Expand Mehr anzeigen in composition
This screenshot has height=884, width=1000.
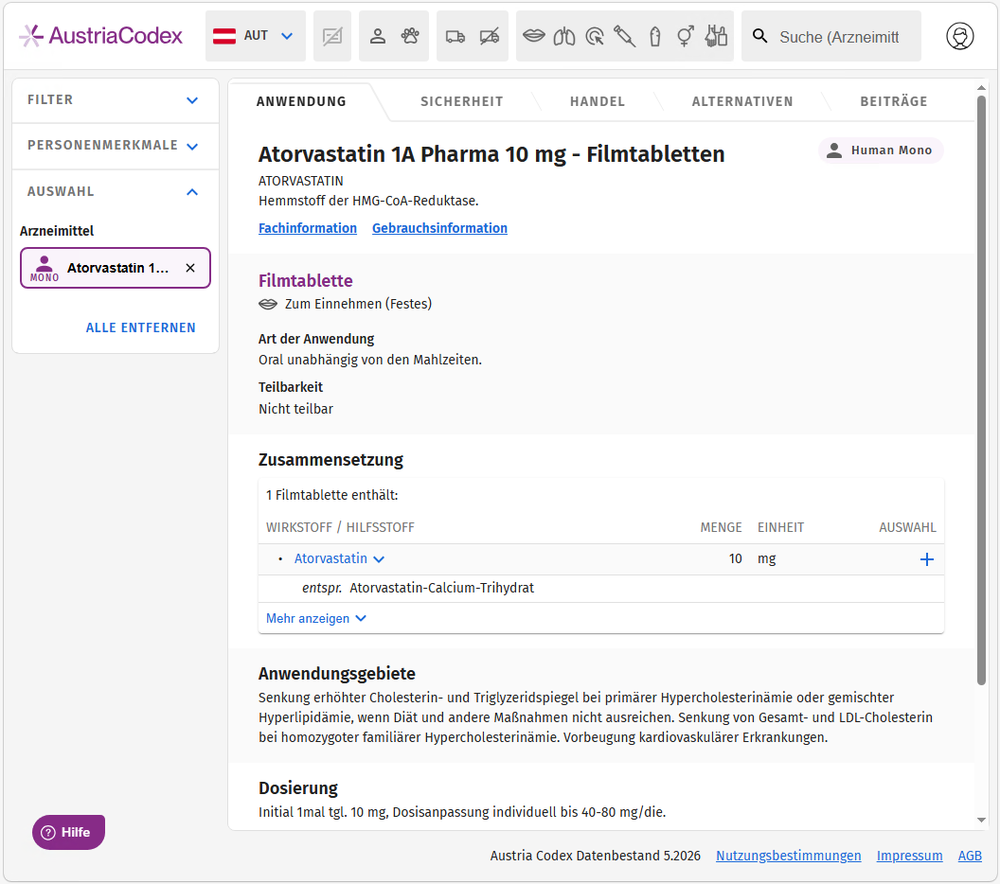pyautogui.click(x=316, y=619)
